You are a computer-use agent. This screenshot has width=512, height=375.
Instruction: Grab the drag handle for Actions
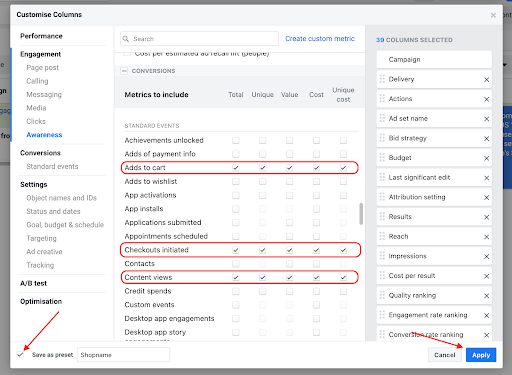382,99
